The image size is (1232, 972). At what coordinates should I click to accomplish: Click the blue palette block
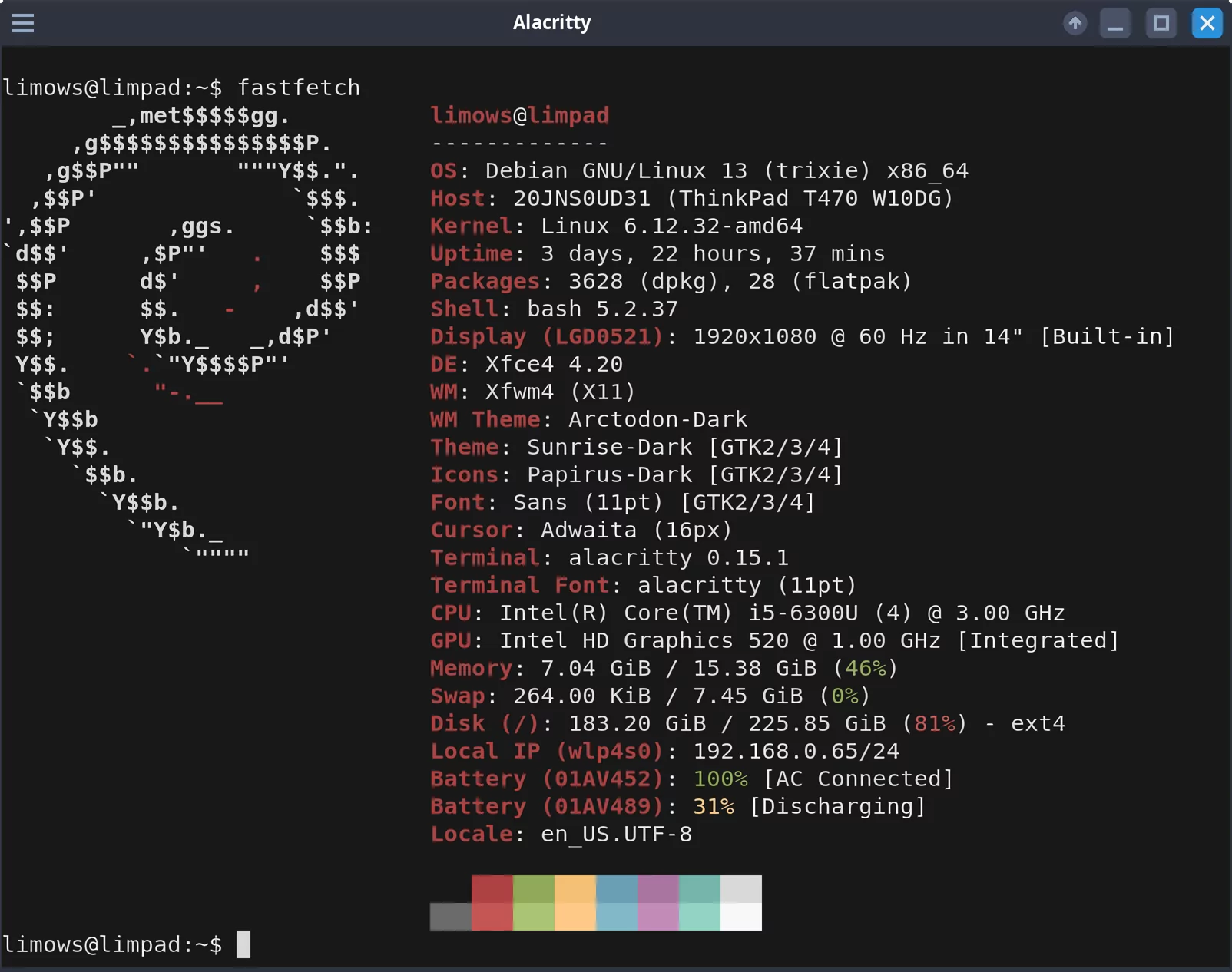coord(617,903)
